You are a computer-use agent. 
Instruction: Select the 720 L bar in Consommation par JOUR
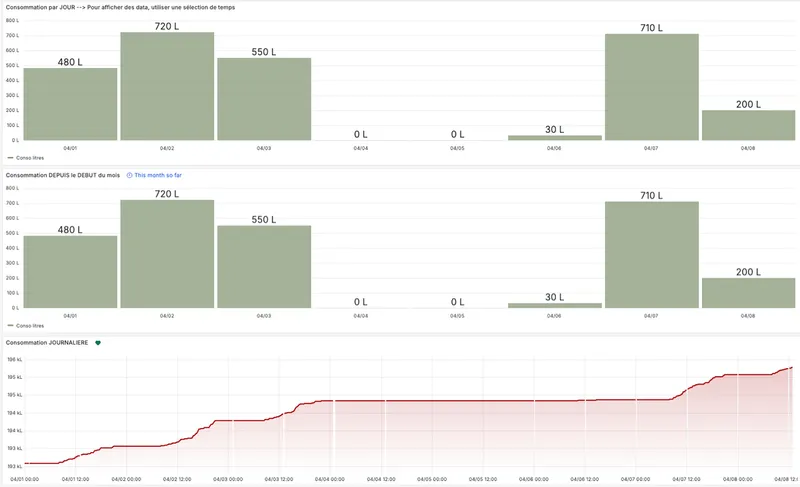coord(167,86)
